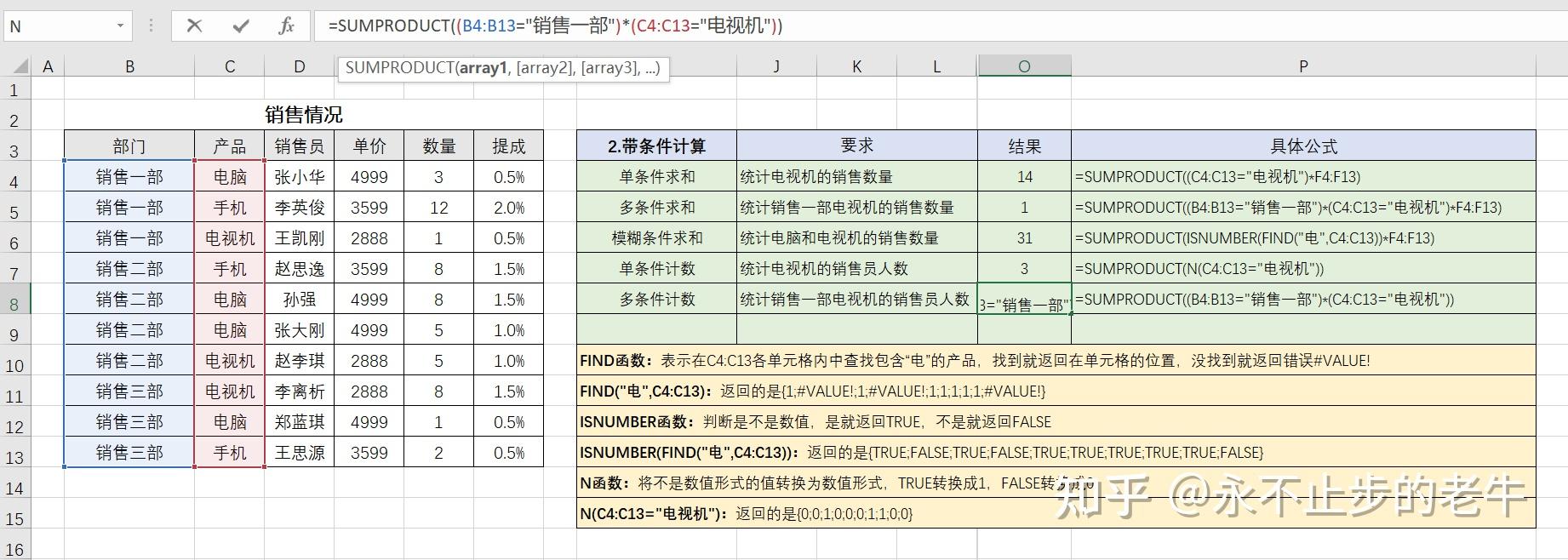Click the cell 统计电视机的销售数量
Screen dimensions: 1568x560
(857, 177)
